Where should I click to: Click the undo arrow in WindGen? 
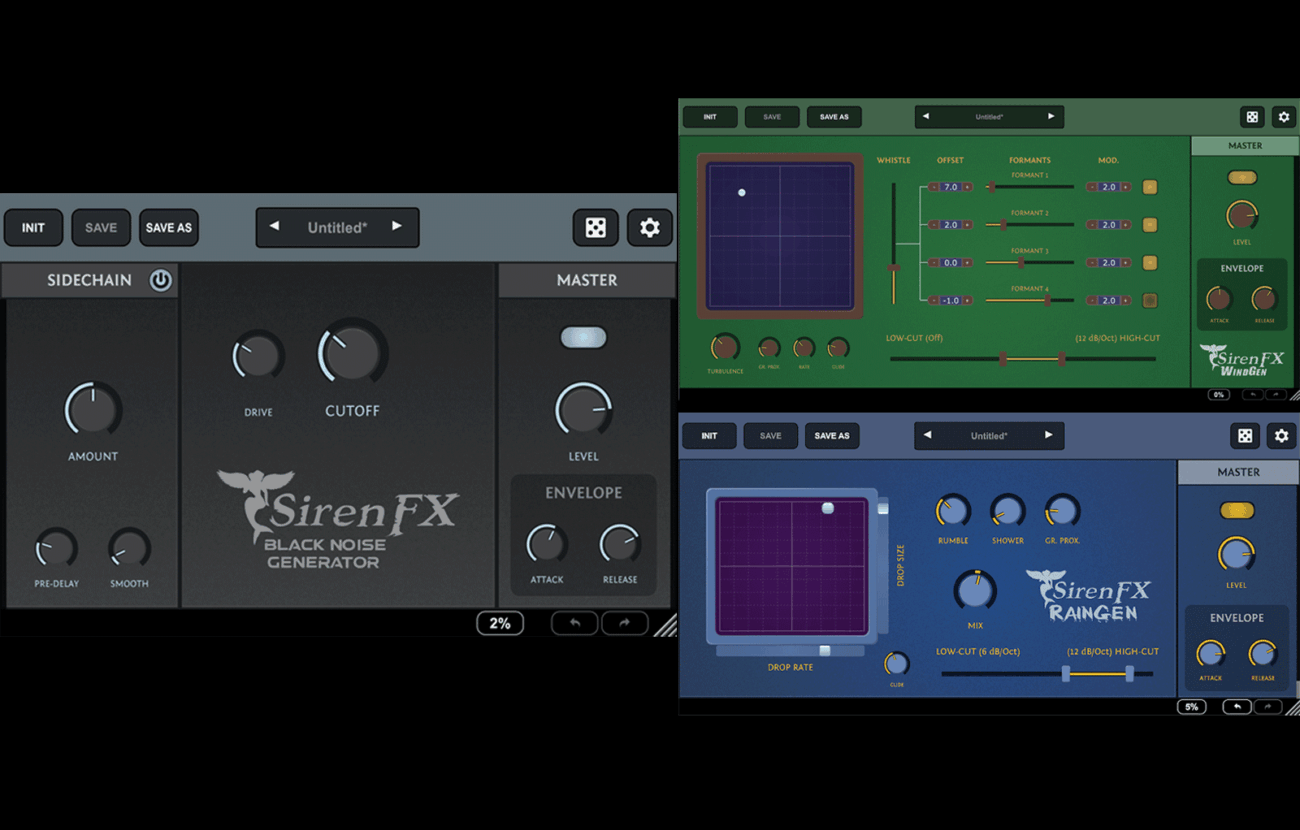1254,395
